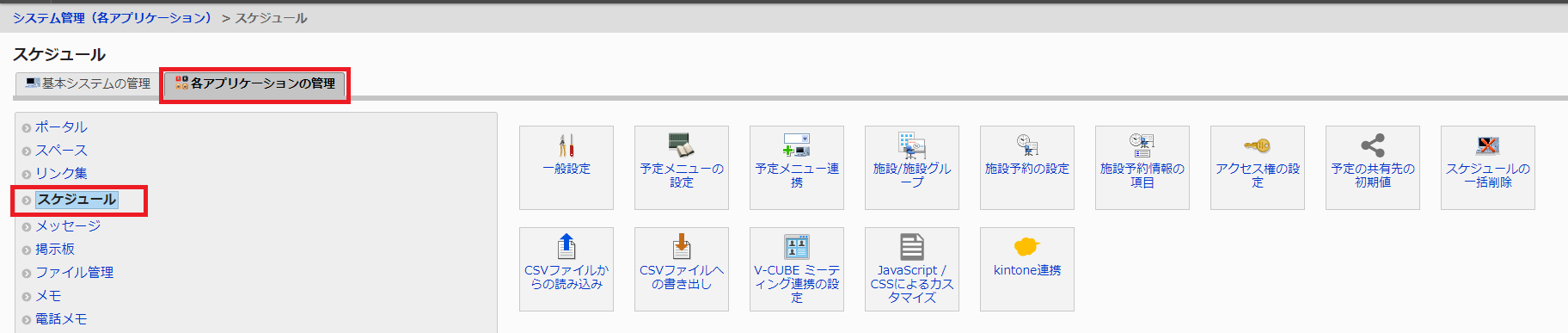Open 予定の共有先の初期値 share icon
The height and width of the screenshot is (333, 1568).
[x=1372, y=145]
